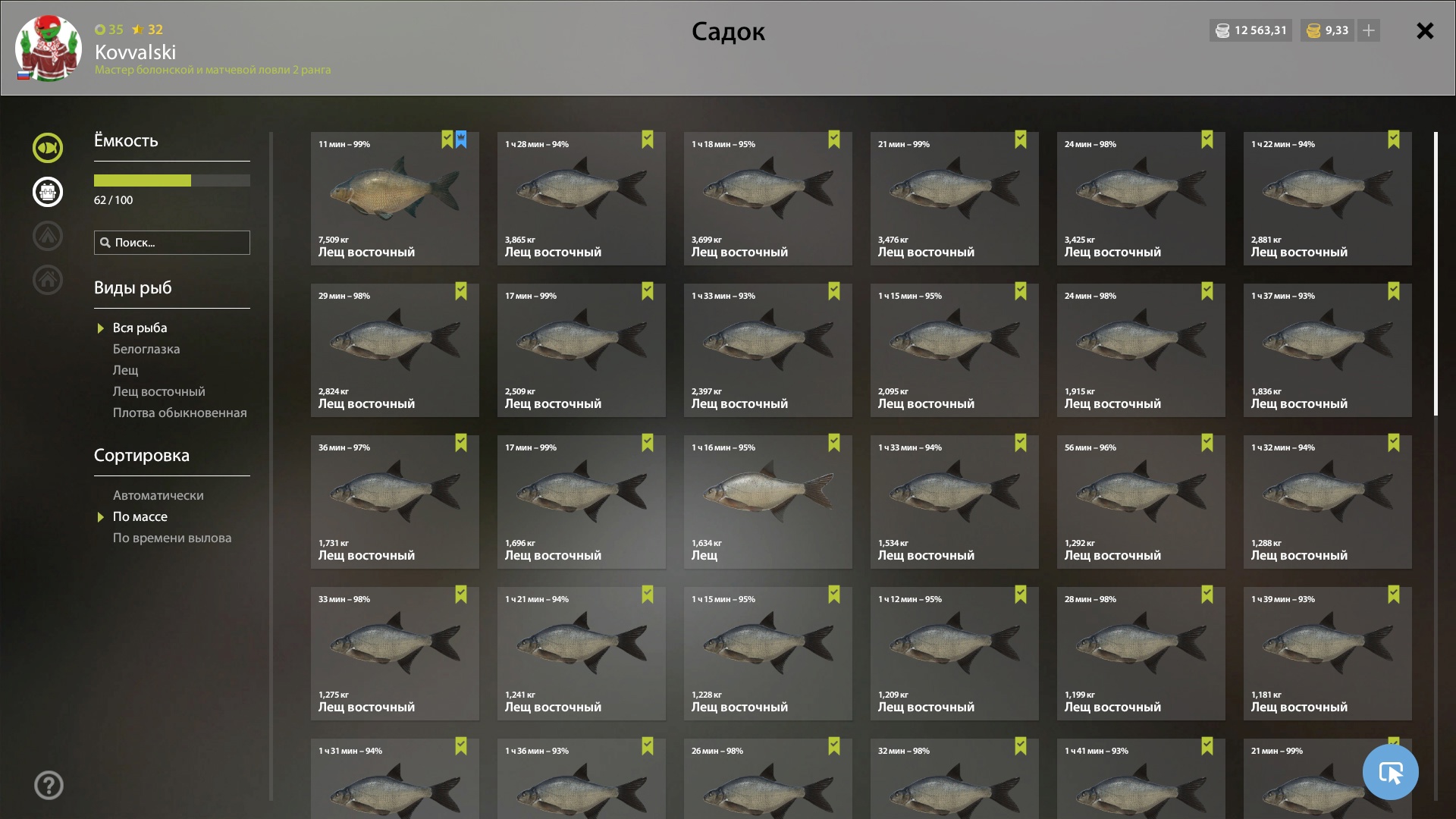Click the title Мастер болонской и матчевой ловли

tap(212, 70)
